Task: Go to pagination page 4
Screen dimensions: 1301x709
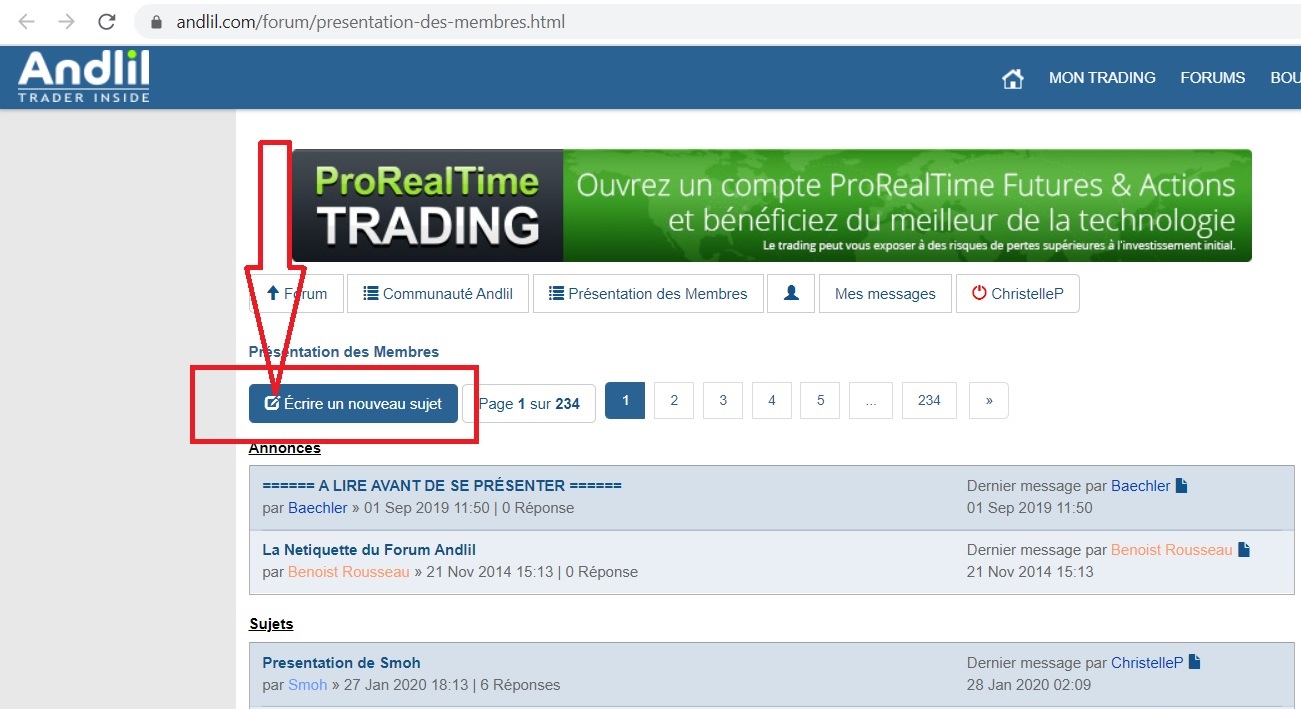Action: (x=772, y=400)
